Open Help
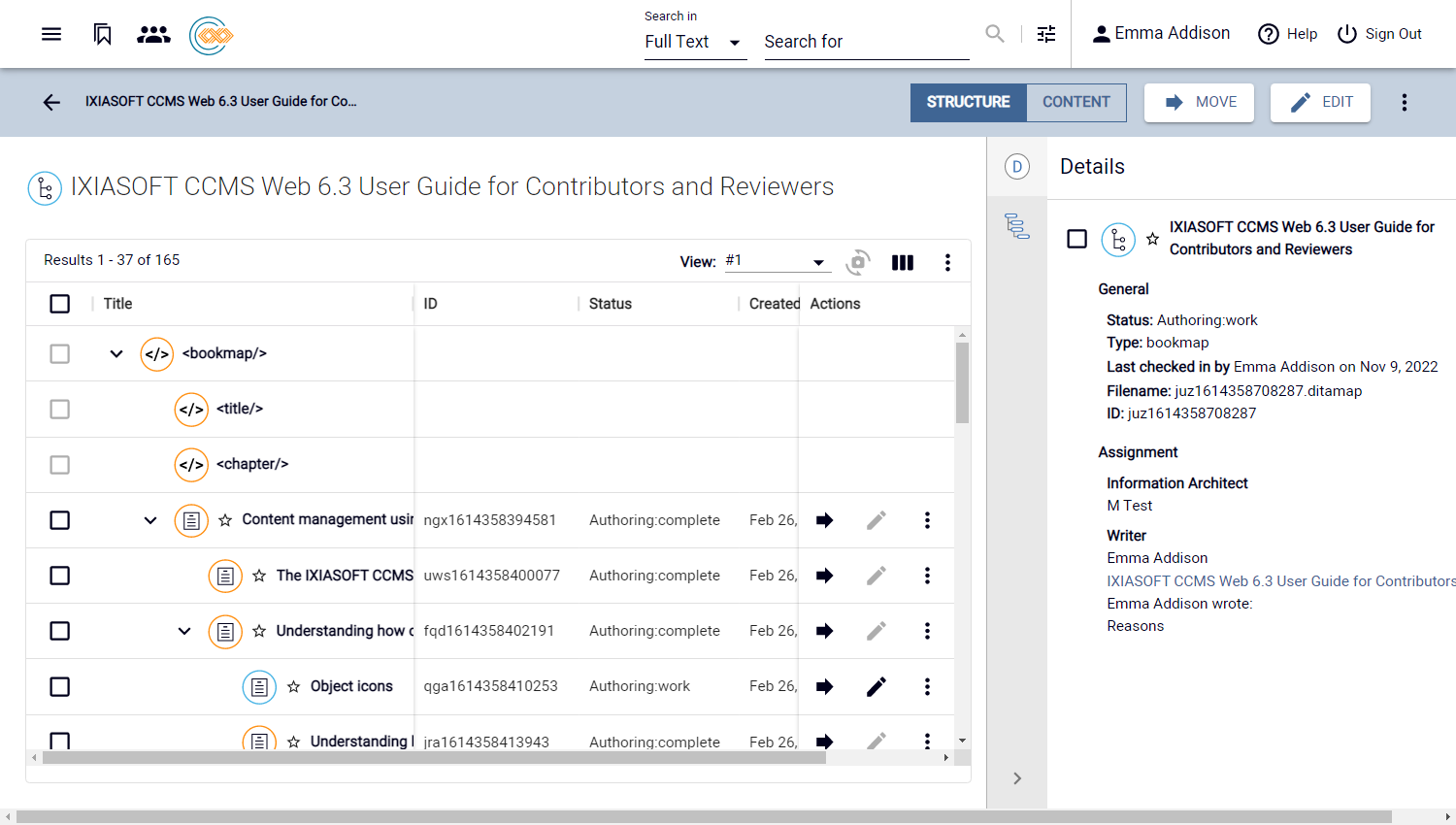Image resolution: width=1456 pixels, height=825 pixels. [1287, 34]
